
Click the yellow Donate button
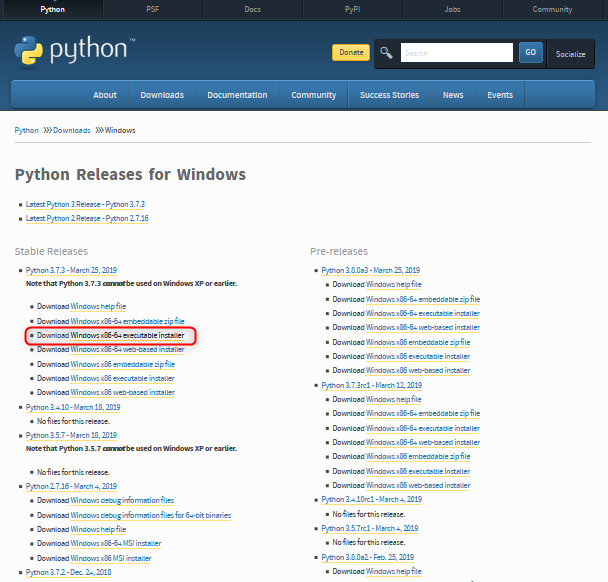(x=351, y=52)
